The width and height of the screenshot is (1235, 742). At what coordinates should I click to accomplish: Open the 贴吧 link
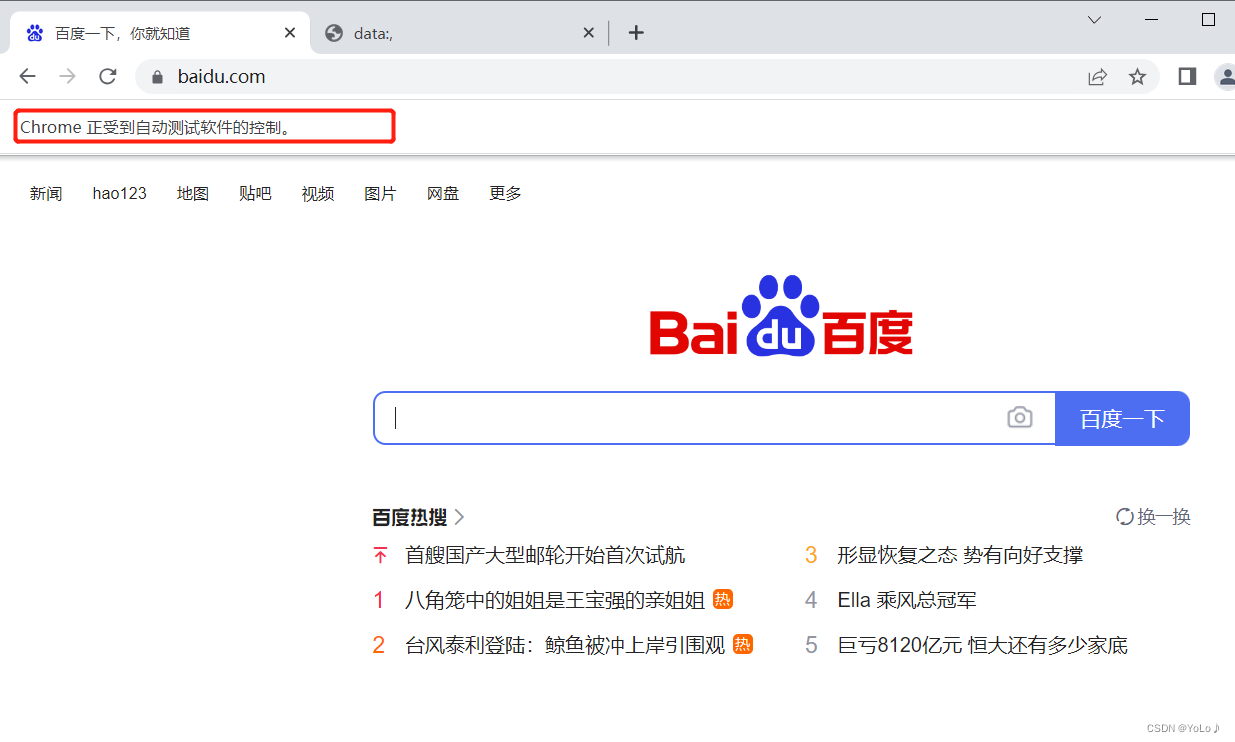coord(255,194)
